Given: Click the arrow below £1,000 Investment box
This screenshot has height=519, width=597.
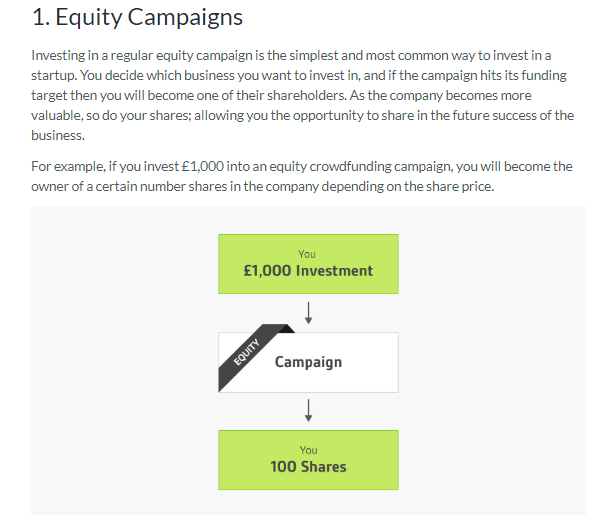Looking at the screenshot, I should click(x=308, y=313).
